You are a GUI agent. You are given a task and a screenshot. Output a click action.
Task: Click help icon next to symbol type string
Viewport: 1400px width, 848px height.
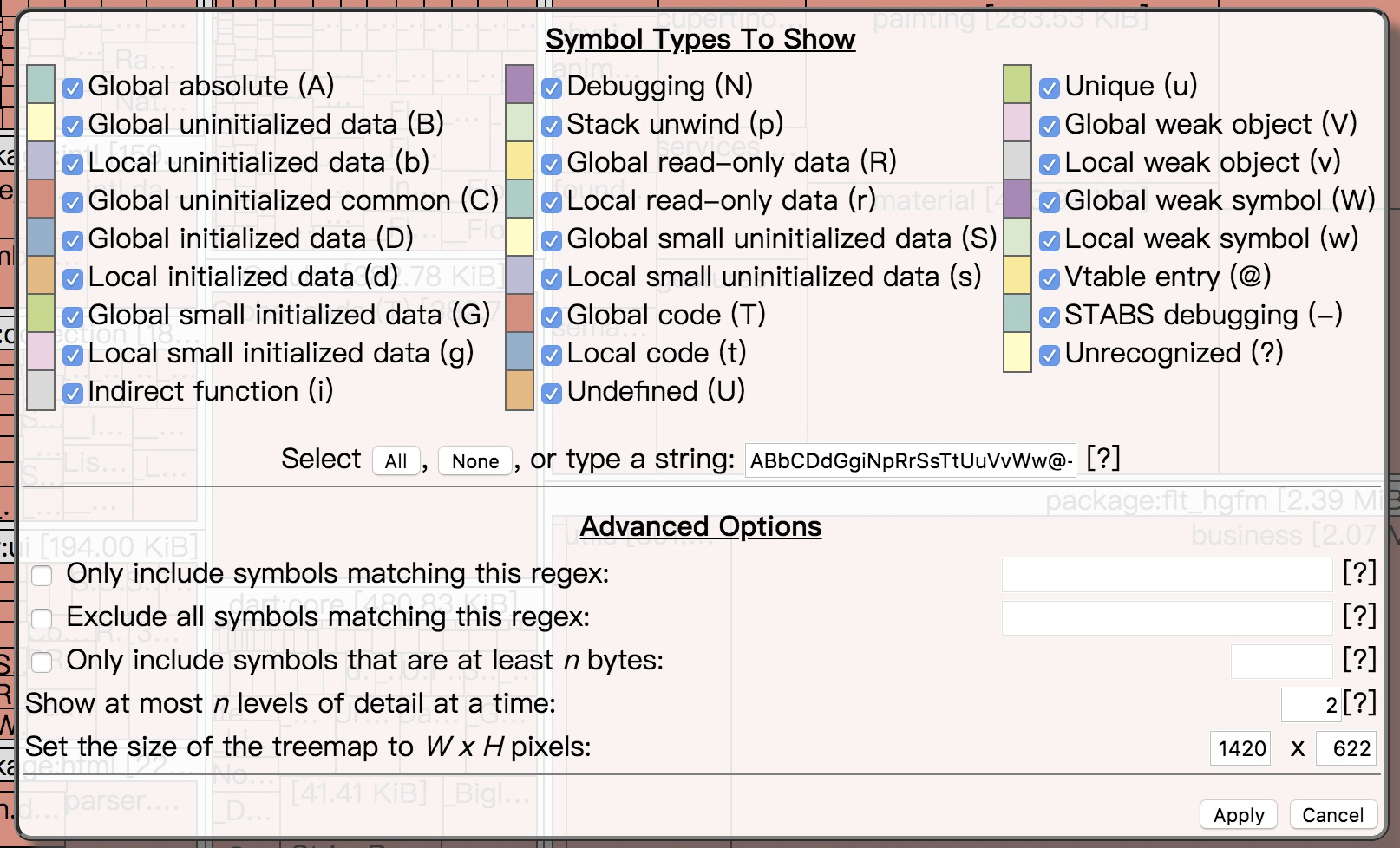(x=1103, y=458)
